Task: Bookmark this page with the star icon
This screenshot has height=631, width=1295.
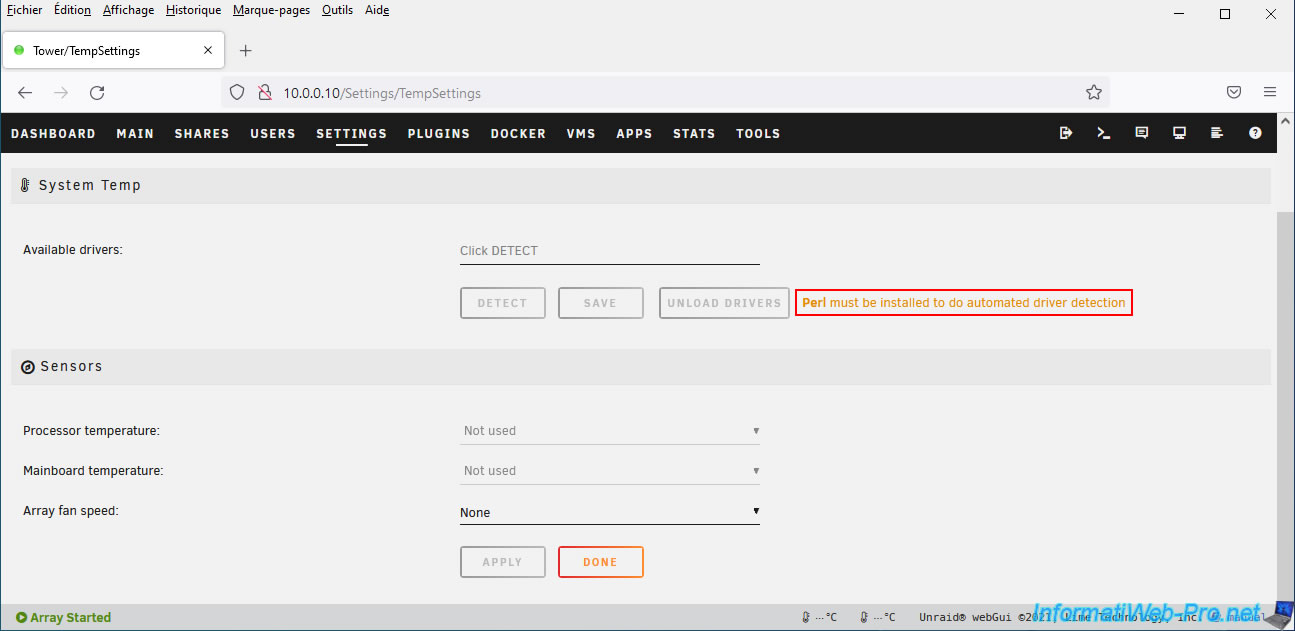Action: click(x=1094, y=93)
